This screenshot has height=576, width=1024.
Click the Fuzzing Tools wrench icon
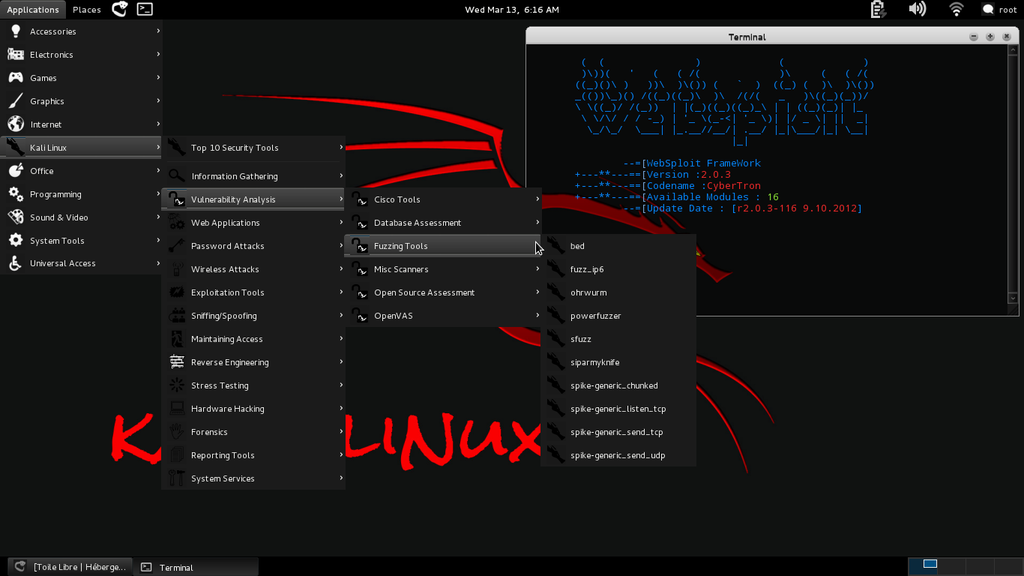(x=358, y=245)
